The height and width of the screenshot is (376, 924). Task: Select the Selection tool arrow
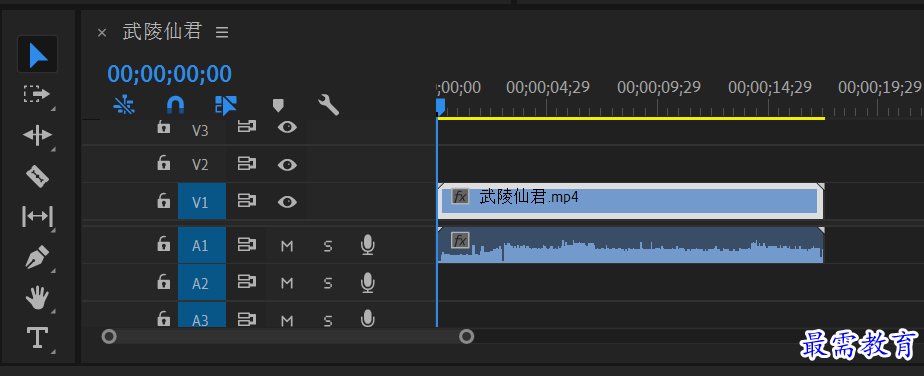point(38,55)
